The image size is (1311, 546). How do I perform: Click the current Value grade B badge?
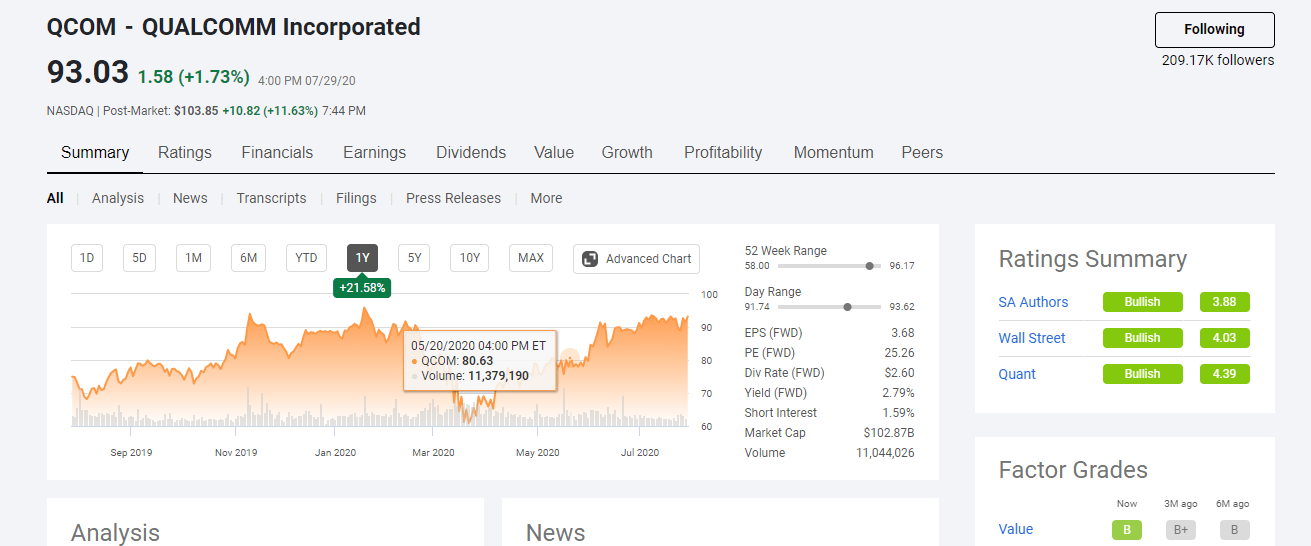click(1127, 530)
